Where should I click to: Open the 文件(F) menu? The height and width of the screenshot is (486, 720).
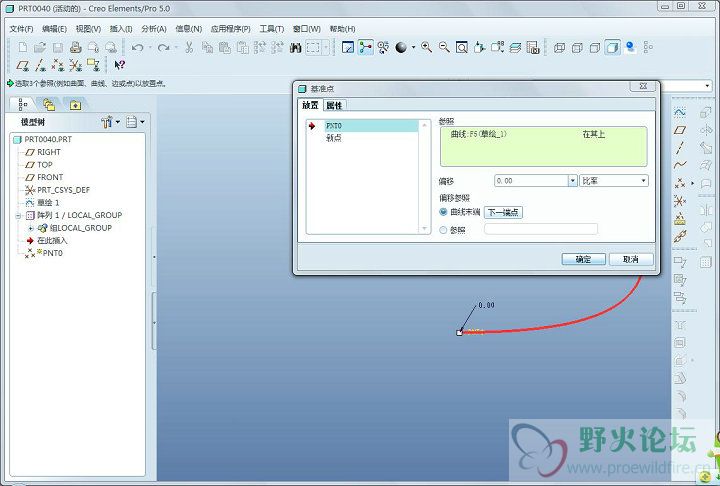pos(22,29)
